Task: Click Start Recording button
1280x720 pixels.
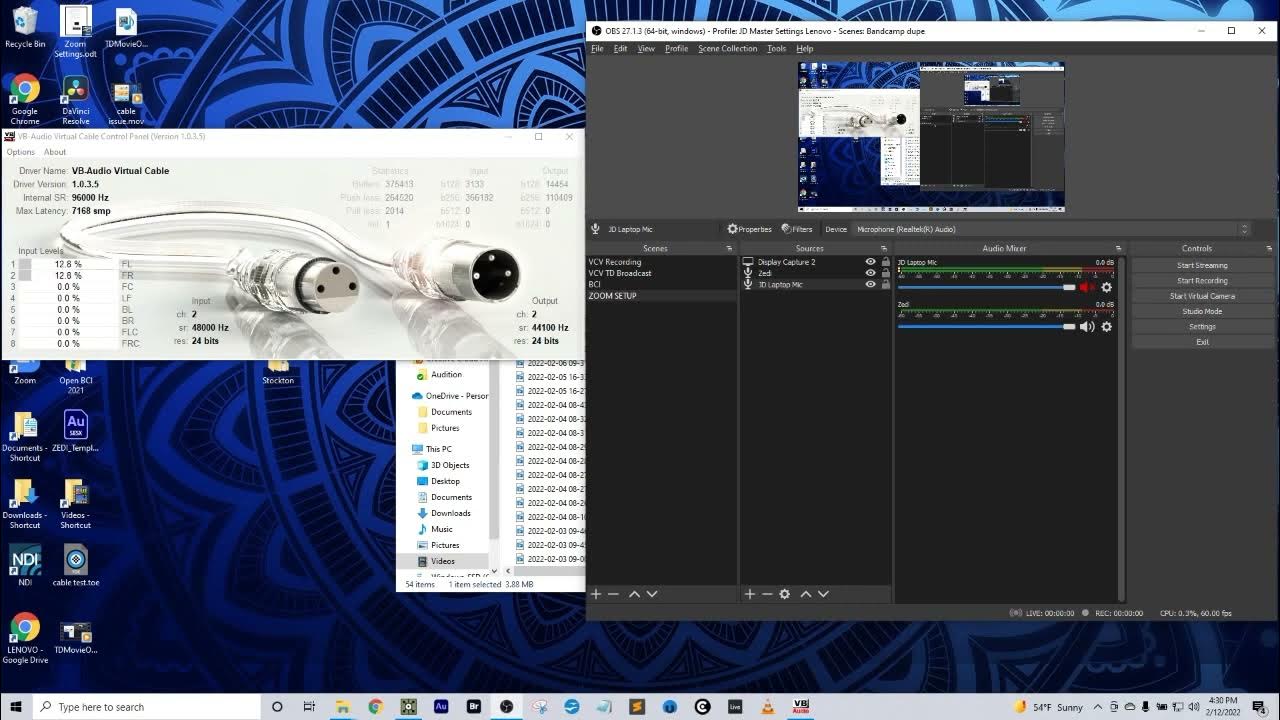Action: pos(1202,281)
